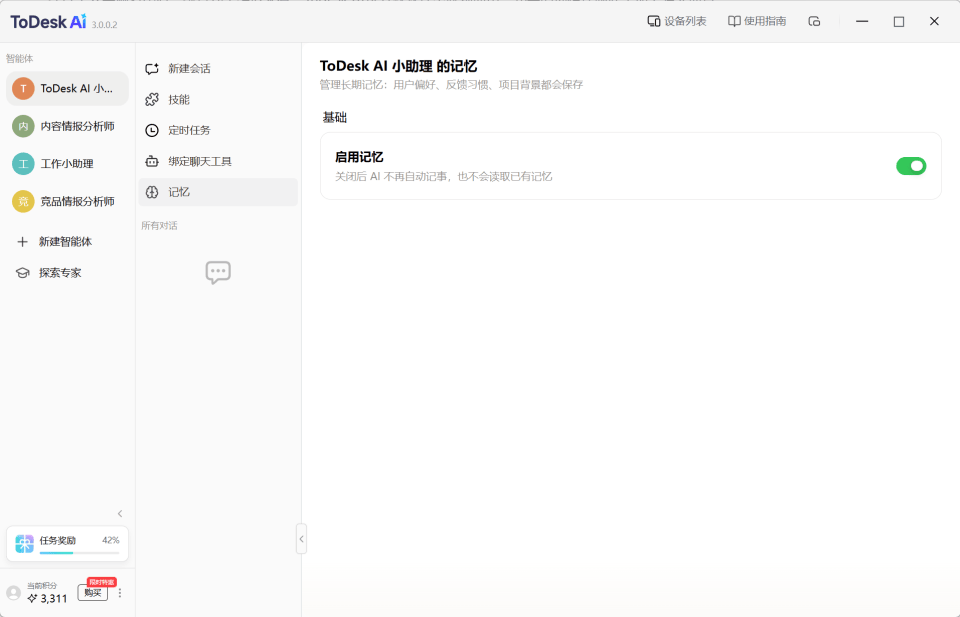Open the 使用指南 button
This screenshot has width=960, height=617.
click(757, 21)
